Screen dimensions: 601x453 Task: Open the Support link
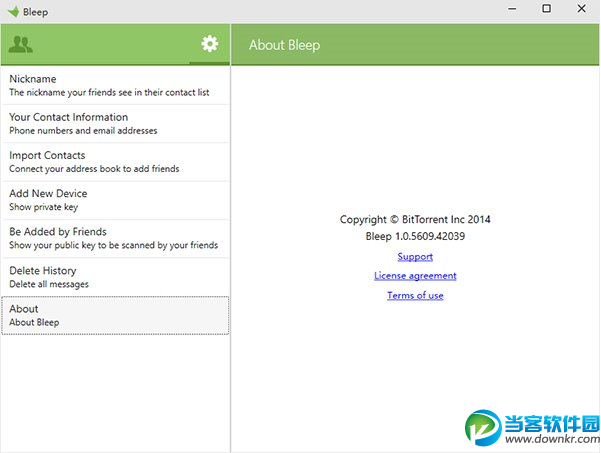tap(415, 256)
